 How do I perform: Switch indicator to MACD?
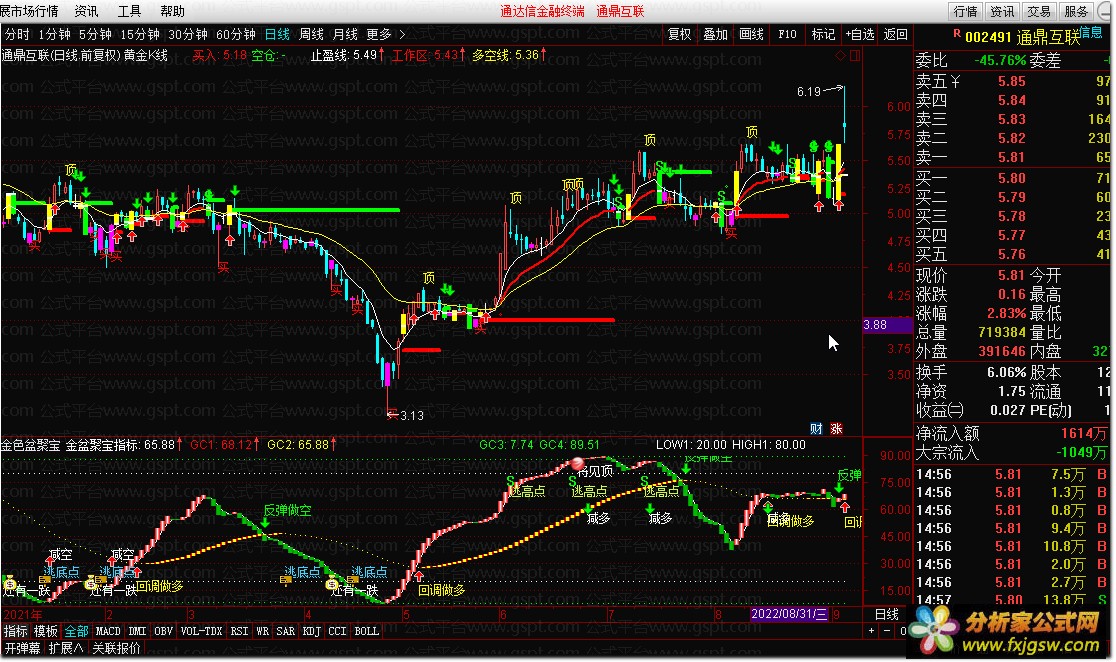point(108,631)
